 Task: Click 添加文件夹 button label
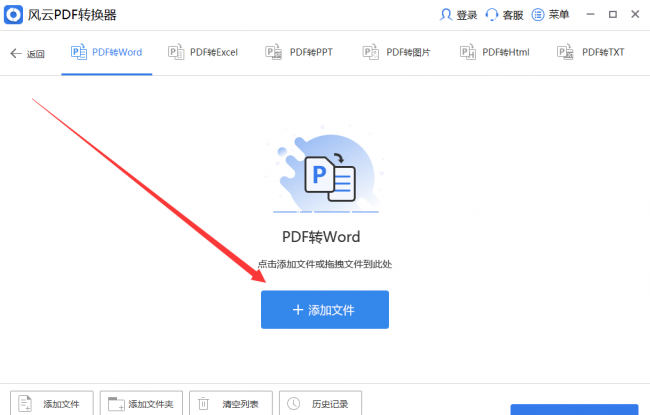(151, 404)
